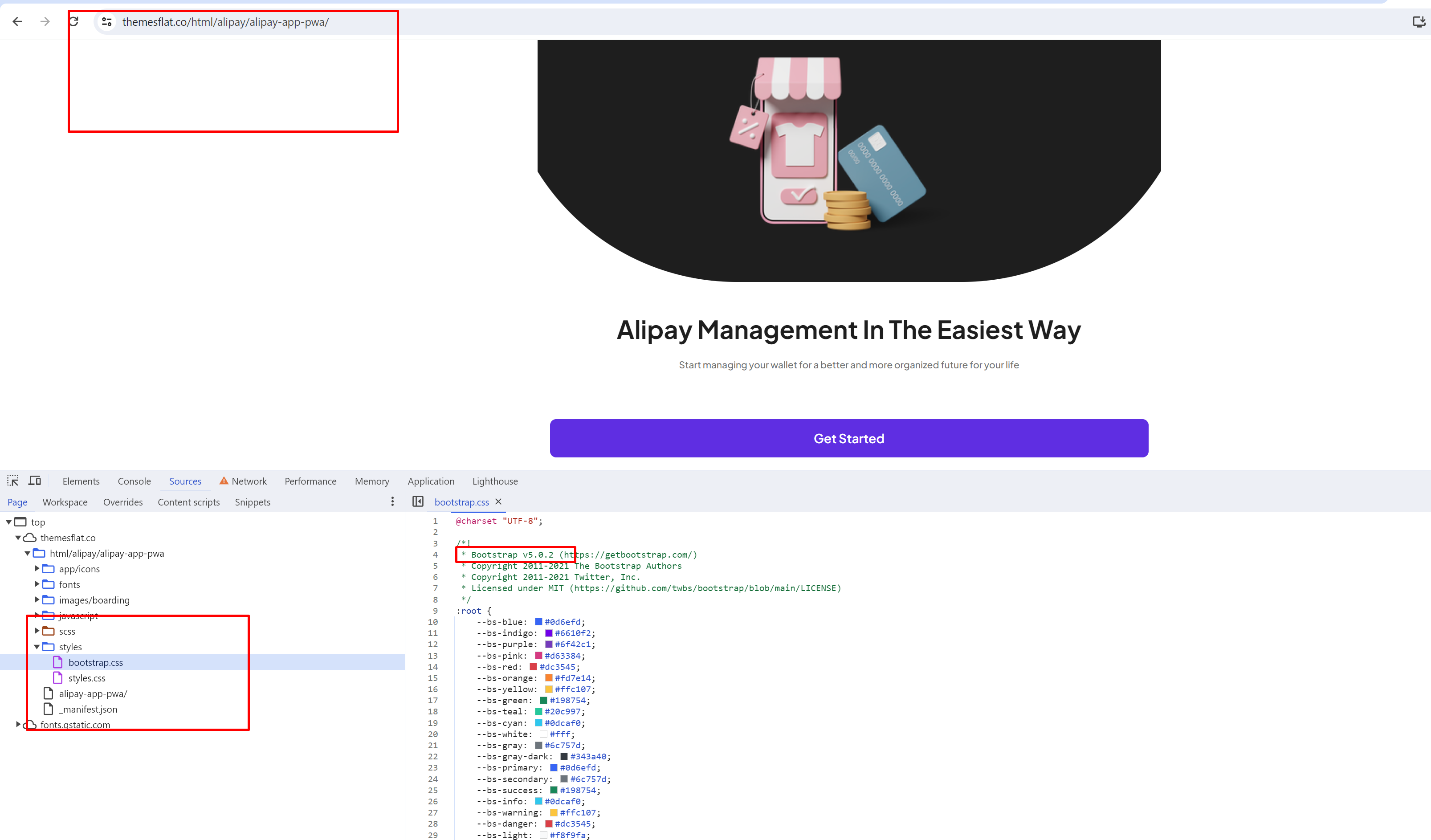Close the bootstrap.css editor tab
Viewport: 1431px width, 840px height.
click(x=498, y=502)
